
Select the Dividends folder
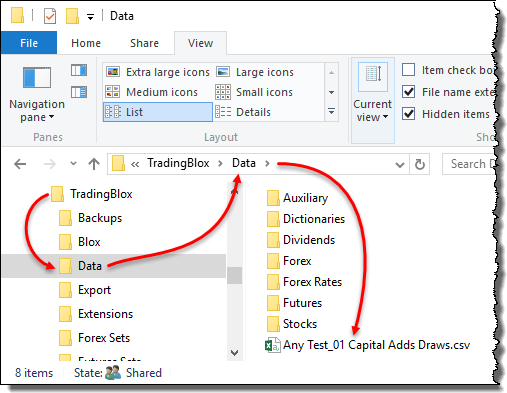point(301,240)
